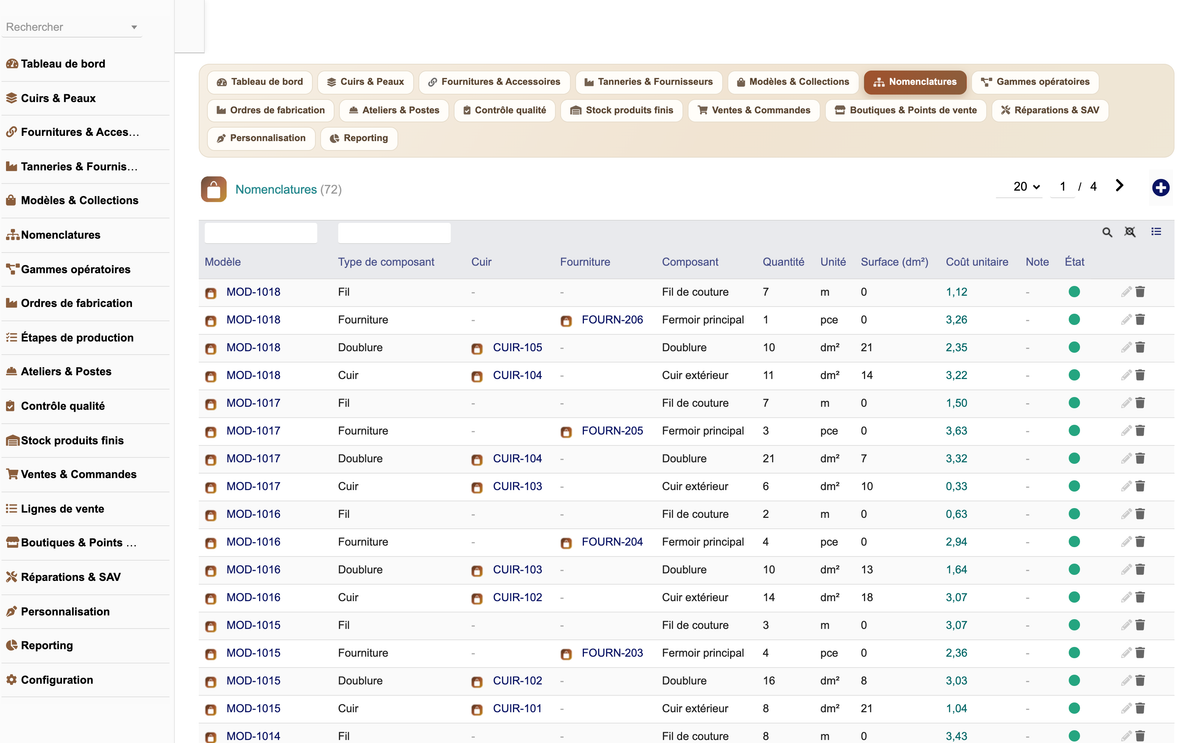Sort by Coût unitaire column header
The height and width of the screenshot is (743, 1200).
[x=977, y=262]
